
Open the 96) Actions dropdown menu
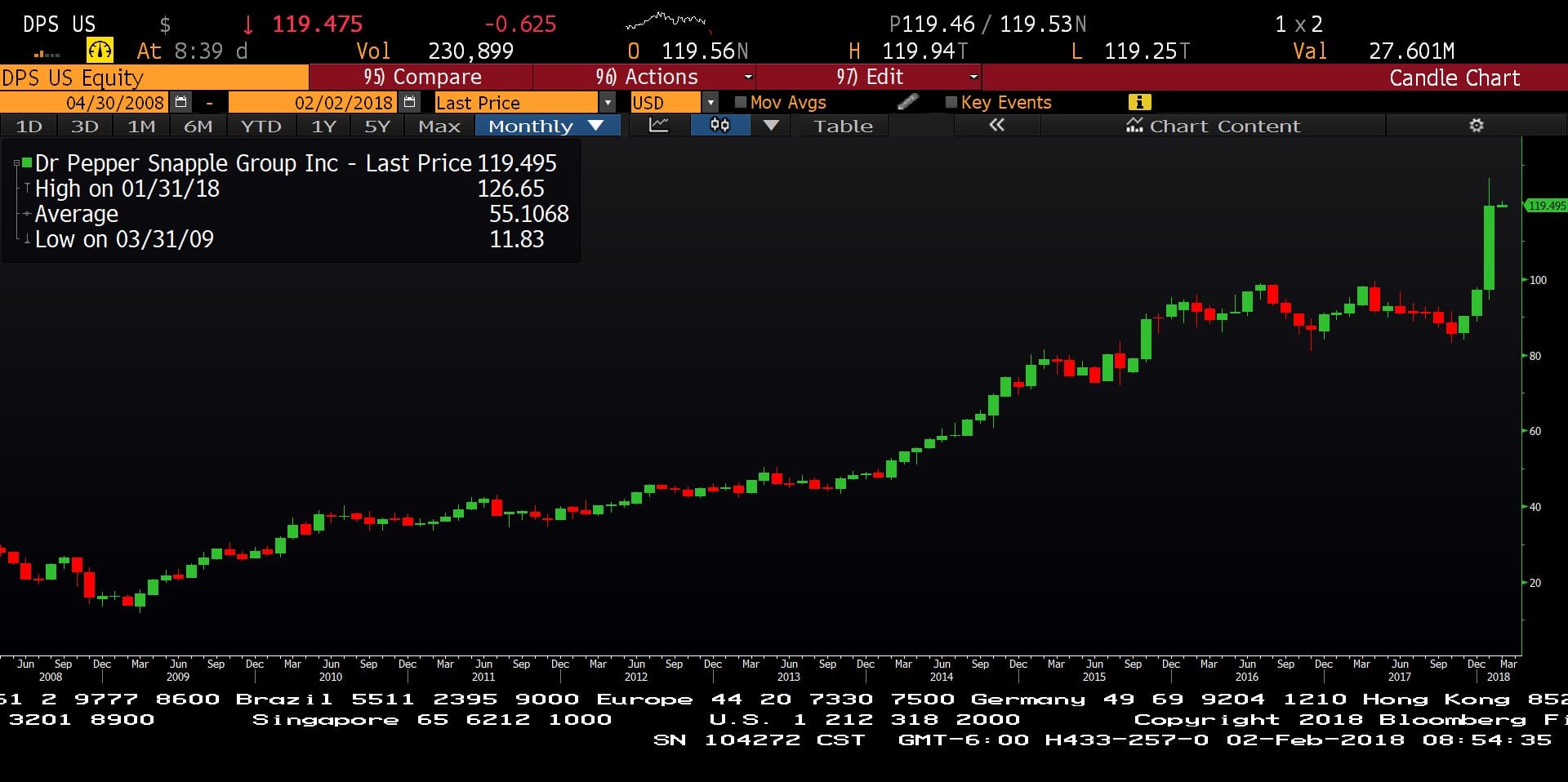point(645,77)
